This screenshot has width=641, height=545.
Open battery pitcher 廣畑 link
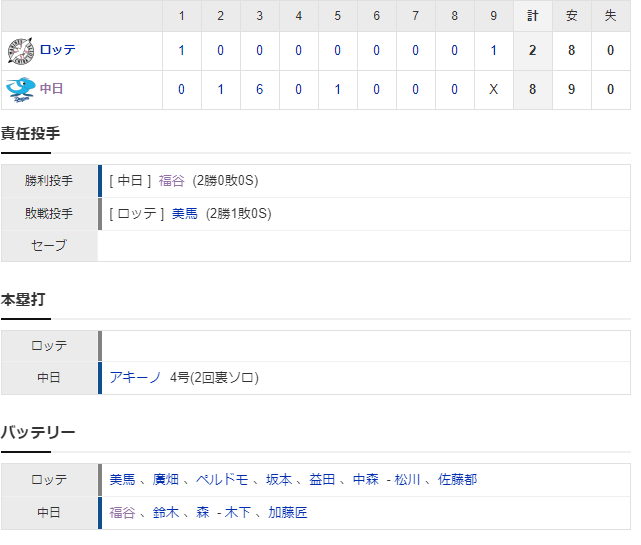click(166, 480)
